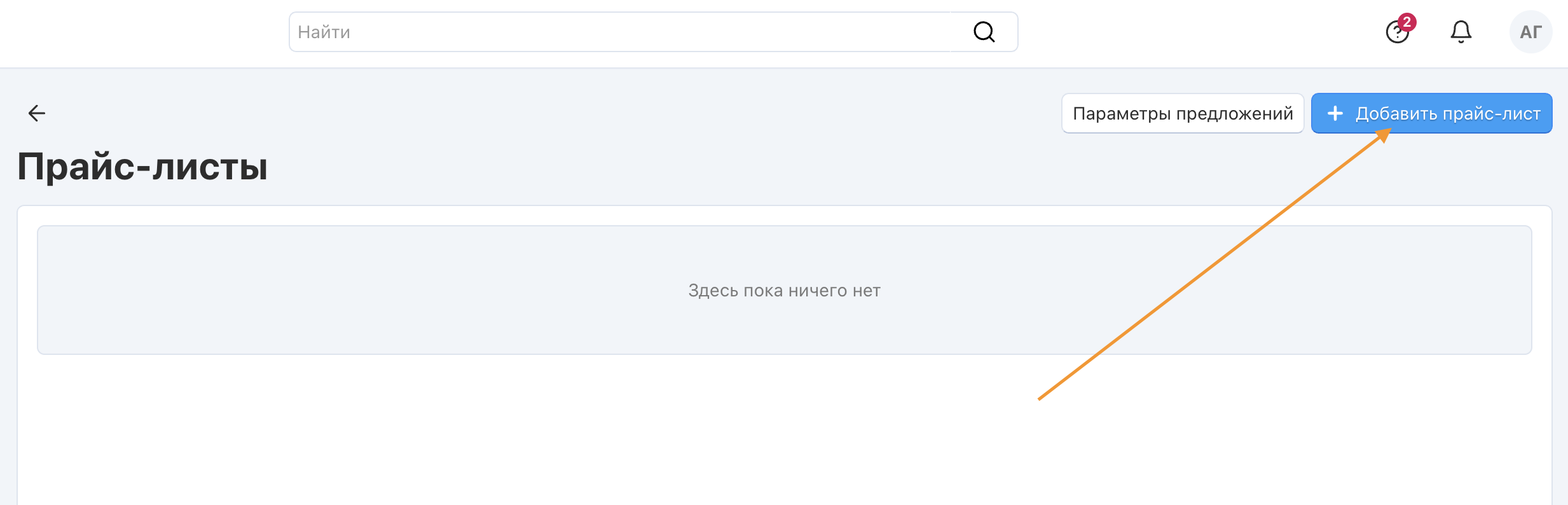Click the tail end of the orange arrow

coord(1040,398)
